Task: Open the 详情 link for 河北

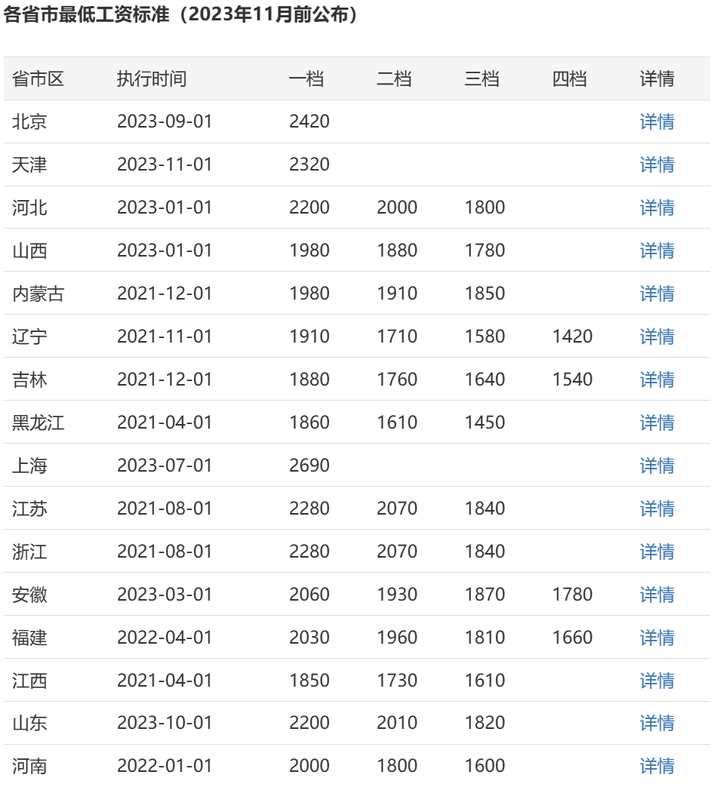Action: [x=656, y=207]
